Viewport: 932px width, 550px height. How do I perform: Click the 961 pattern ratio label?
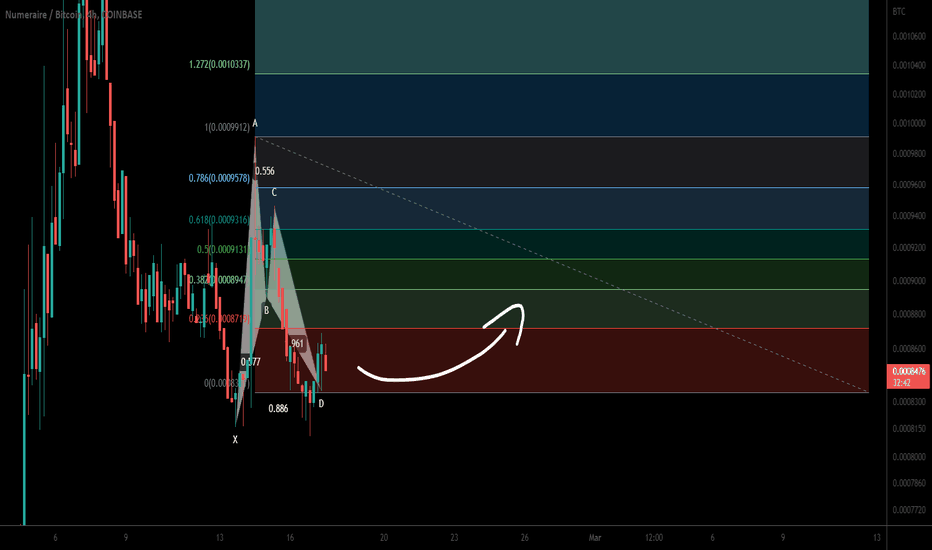[297, 343]
